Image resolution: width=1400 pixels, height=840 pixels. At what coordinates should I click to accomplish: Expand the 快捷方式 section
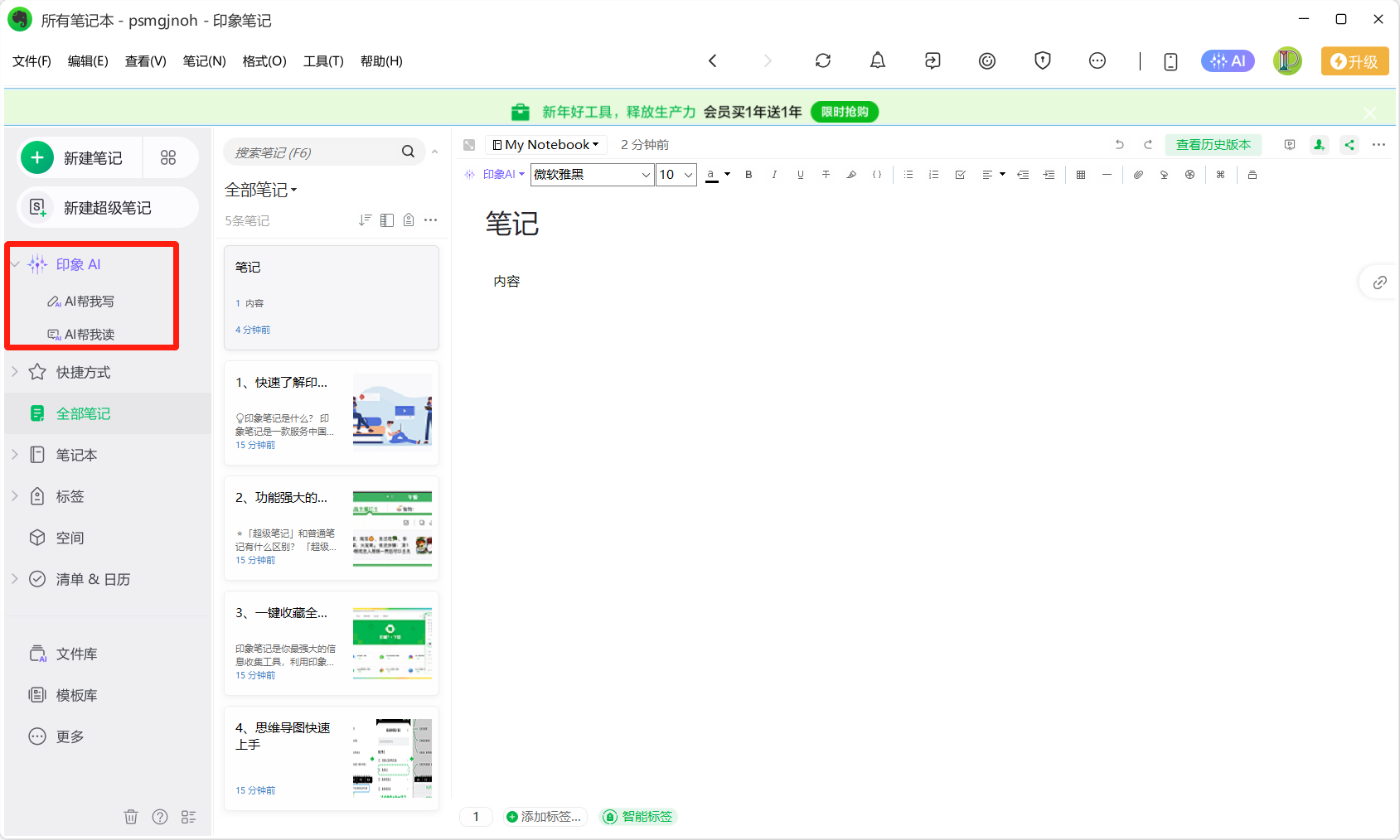click(15, 372)
